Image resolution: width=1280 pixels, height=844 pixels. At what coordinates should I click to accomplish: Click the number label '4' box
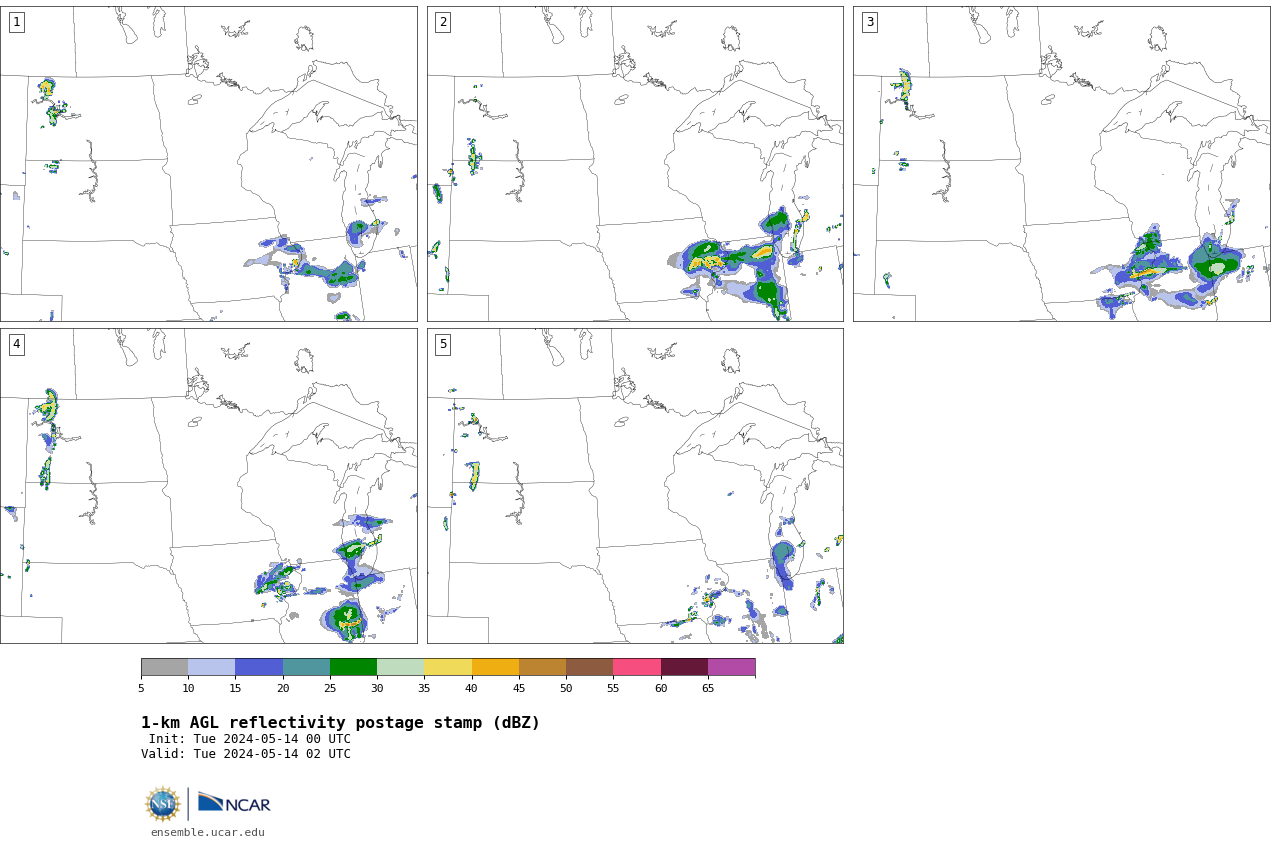pyautogui.click(x=16, y=344)
